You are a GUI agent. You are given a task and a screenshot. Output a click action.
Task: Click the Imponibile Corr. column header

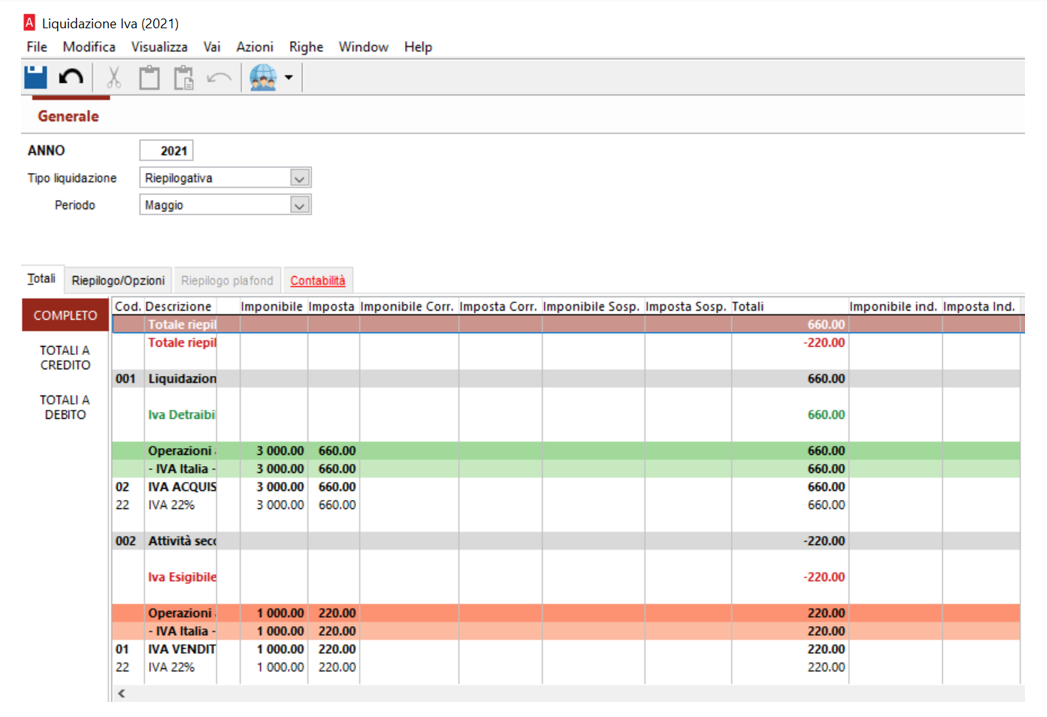click(x=409, y=306)
